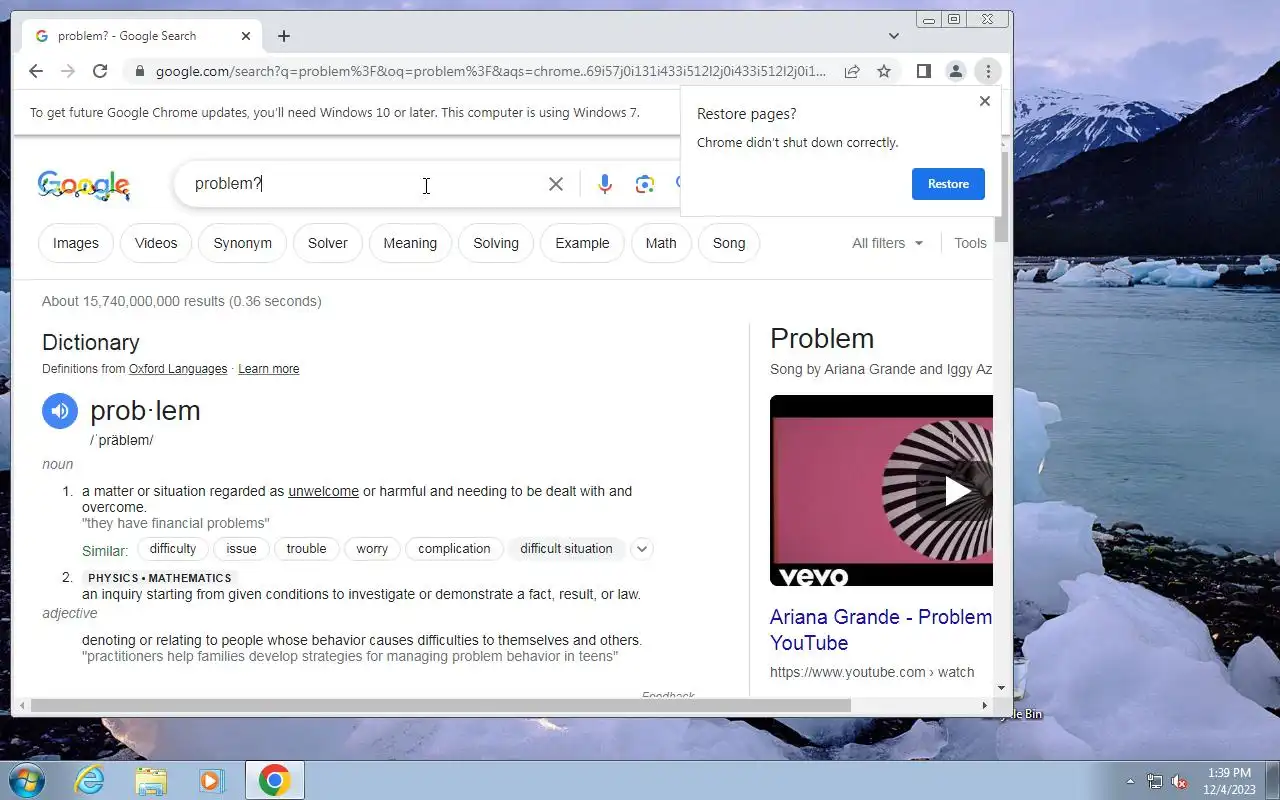Open the All filters dropdown
Image resolution: width=1280 pixels, height=800 pixels.
[x=888, y=243]
